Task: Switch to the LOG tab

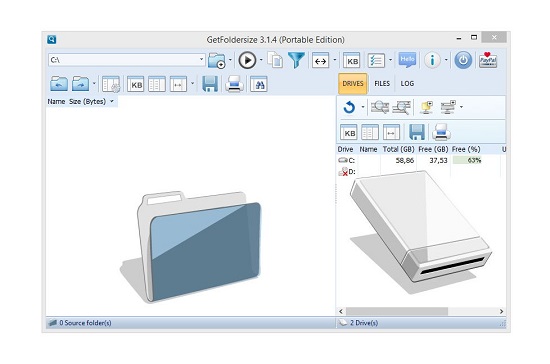Action: [x=407, y=83]
